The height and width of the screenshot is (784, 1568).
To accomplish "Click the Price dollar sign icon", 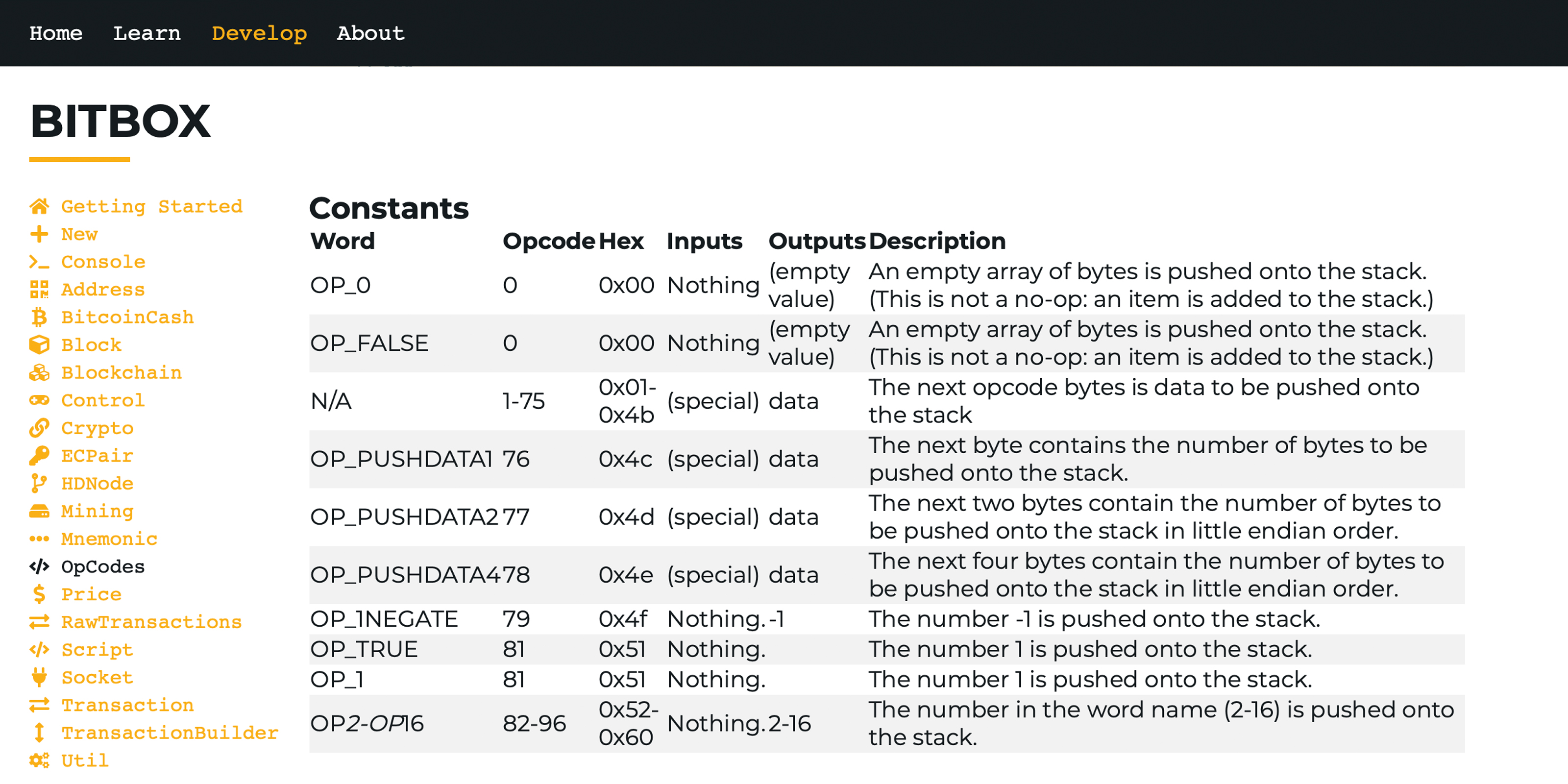I will click(39, 594).
